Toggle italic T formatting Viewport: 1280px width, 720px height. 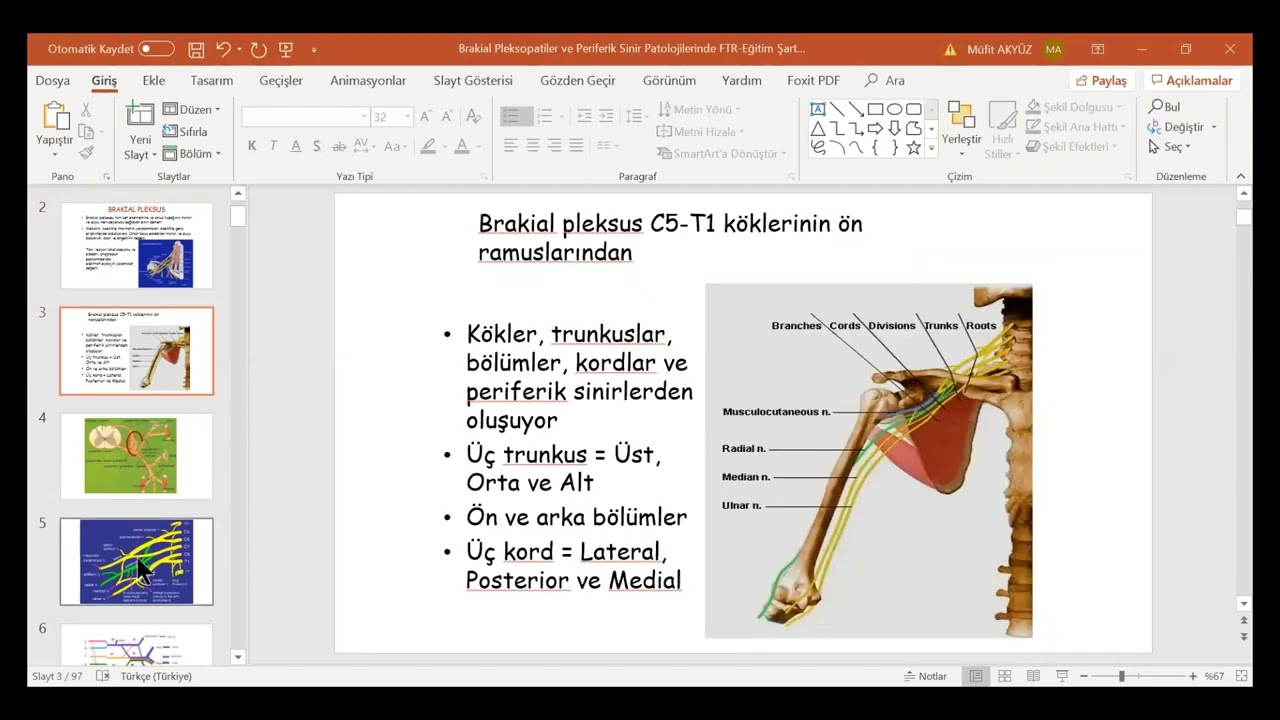(x=273, y=146)
